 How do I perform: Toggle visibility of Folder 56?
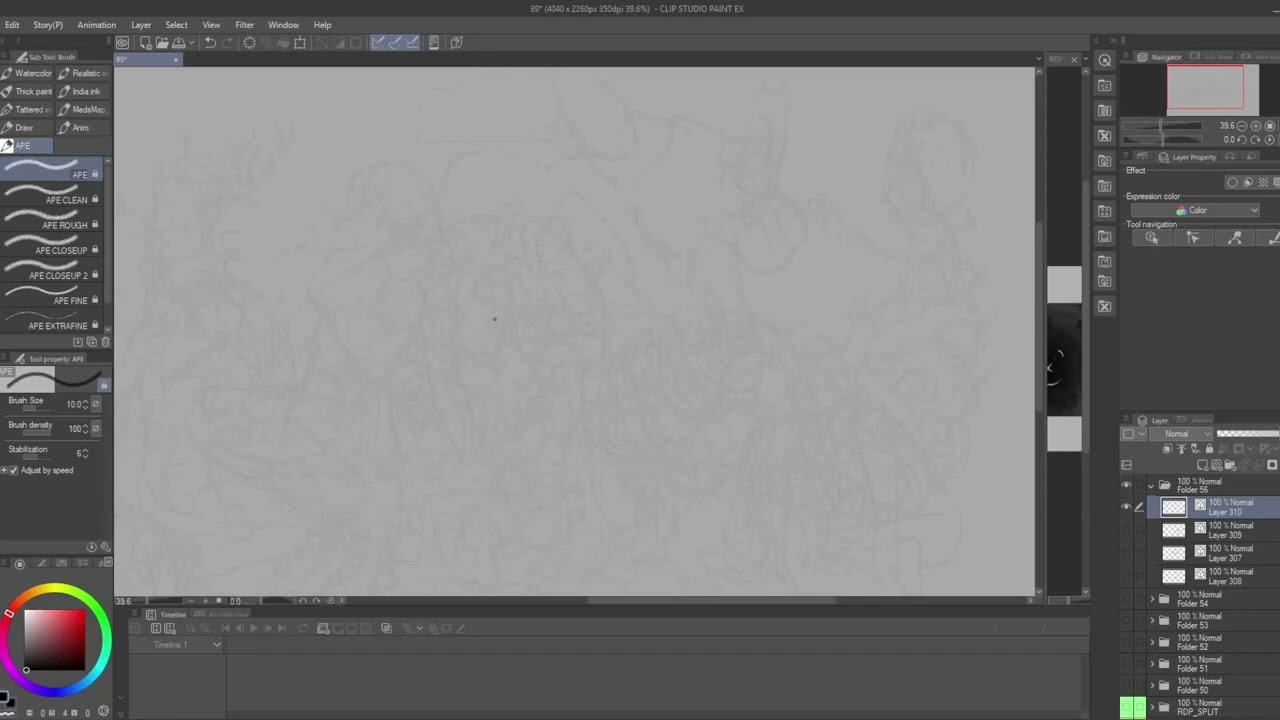pos(1126,485)
